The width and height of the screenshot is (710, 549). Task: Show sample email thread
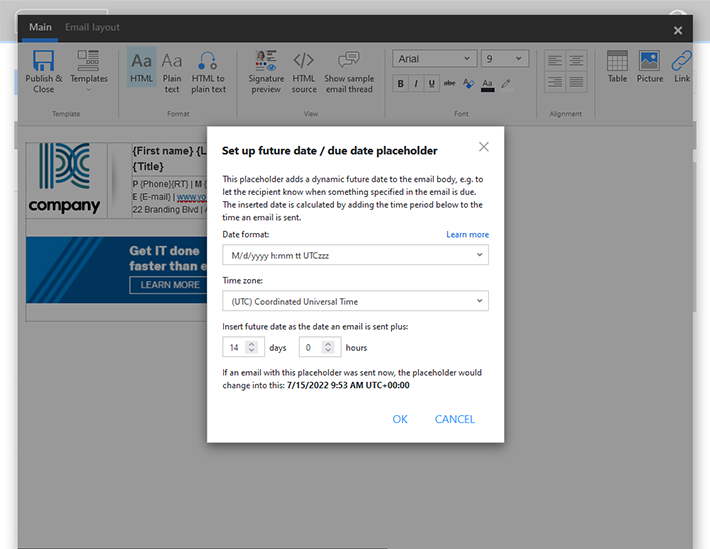coord(349,72)
